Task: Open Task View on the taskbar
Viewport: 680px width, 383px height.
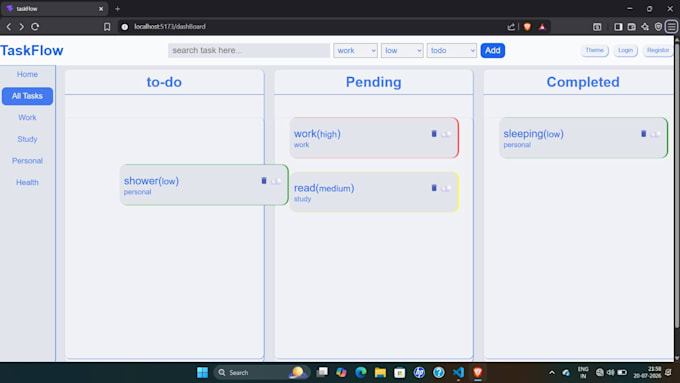Action: pyautogui.click(x=322, y=373)
